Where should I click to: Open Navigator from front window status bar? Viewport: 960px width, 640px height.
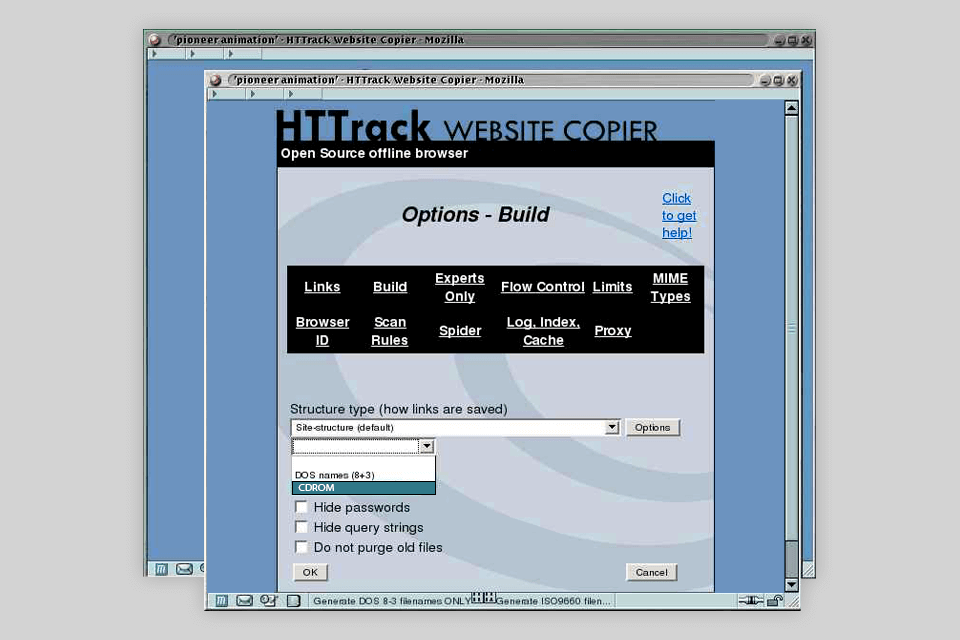point(222,601)
